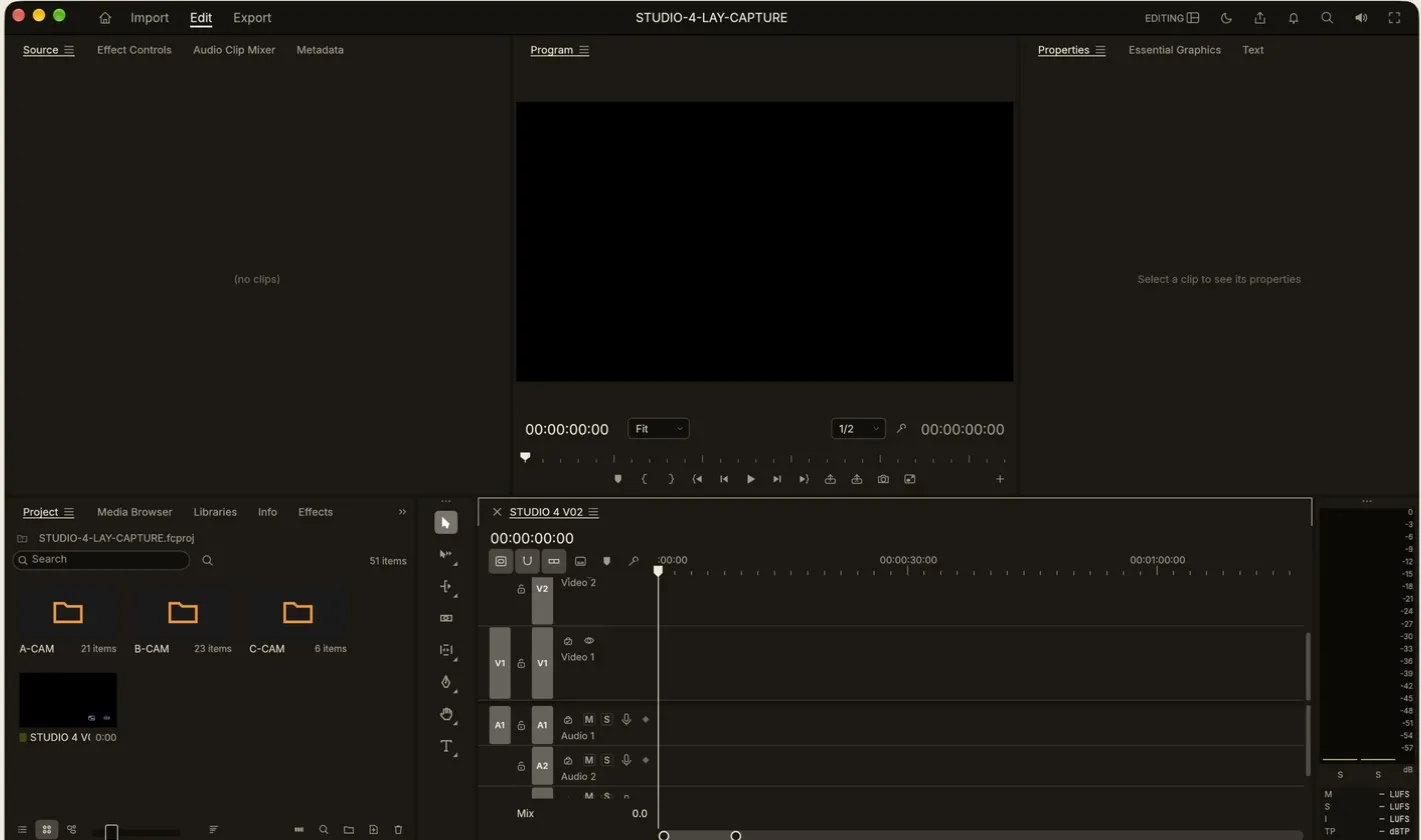Screen dimensions: 1421x840
Task: Click the Mark In bracket button
Action: (x=645, y=479)
